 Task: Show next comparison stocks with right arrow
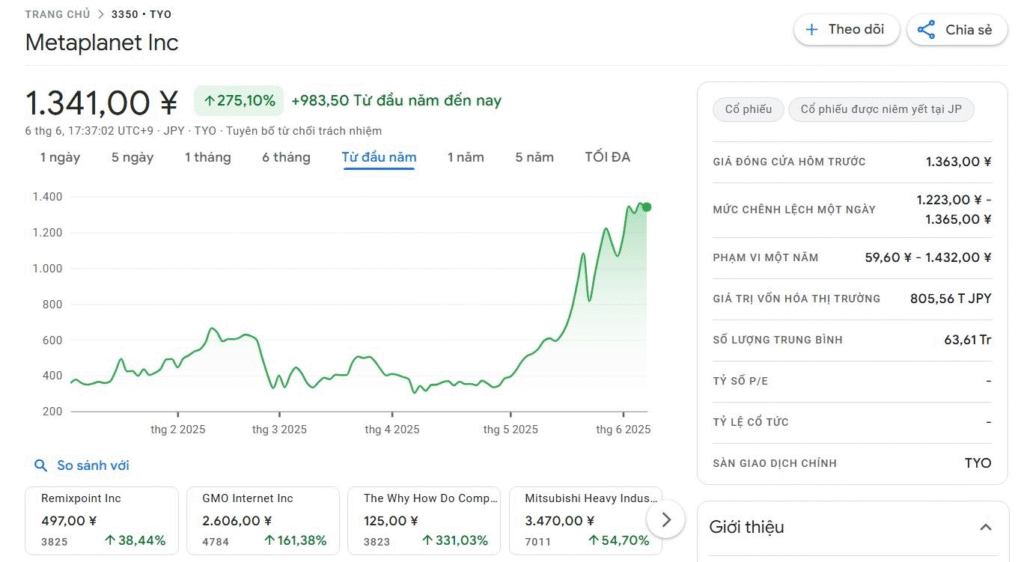pos(665,520)
